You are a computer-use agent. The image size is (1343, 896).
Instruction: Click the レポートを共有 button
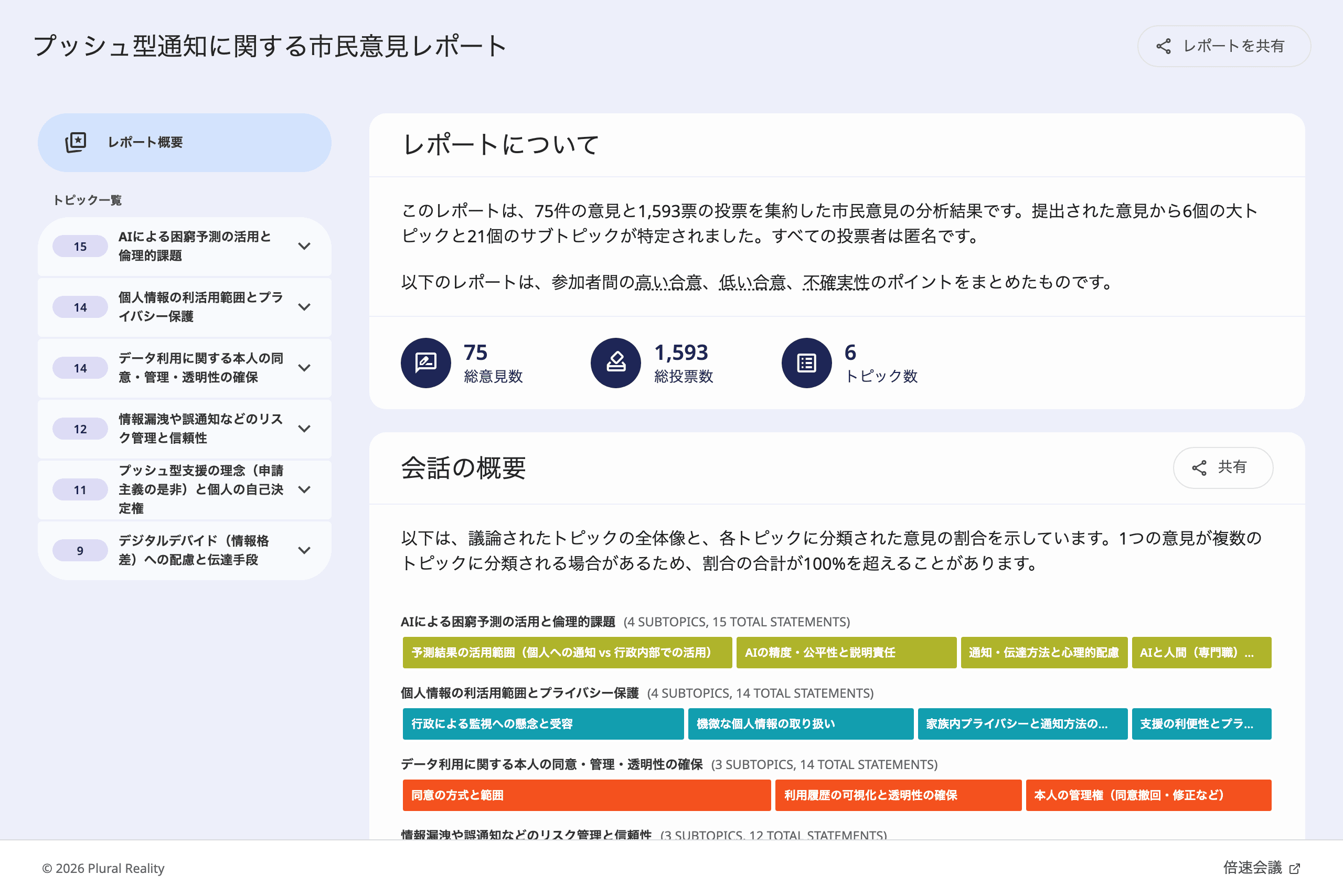pyautogui.click(x=1223, y=46)
